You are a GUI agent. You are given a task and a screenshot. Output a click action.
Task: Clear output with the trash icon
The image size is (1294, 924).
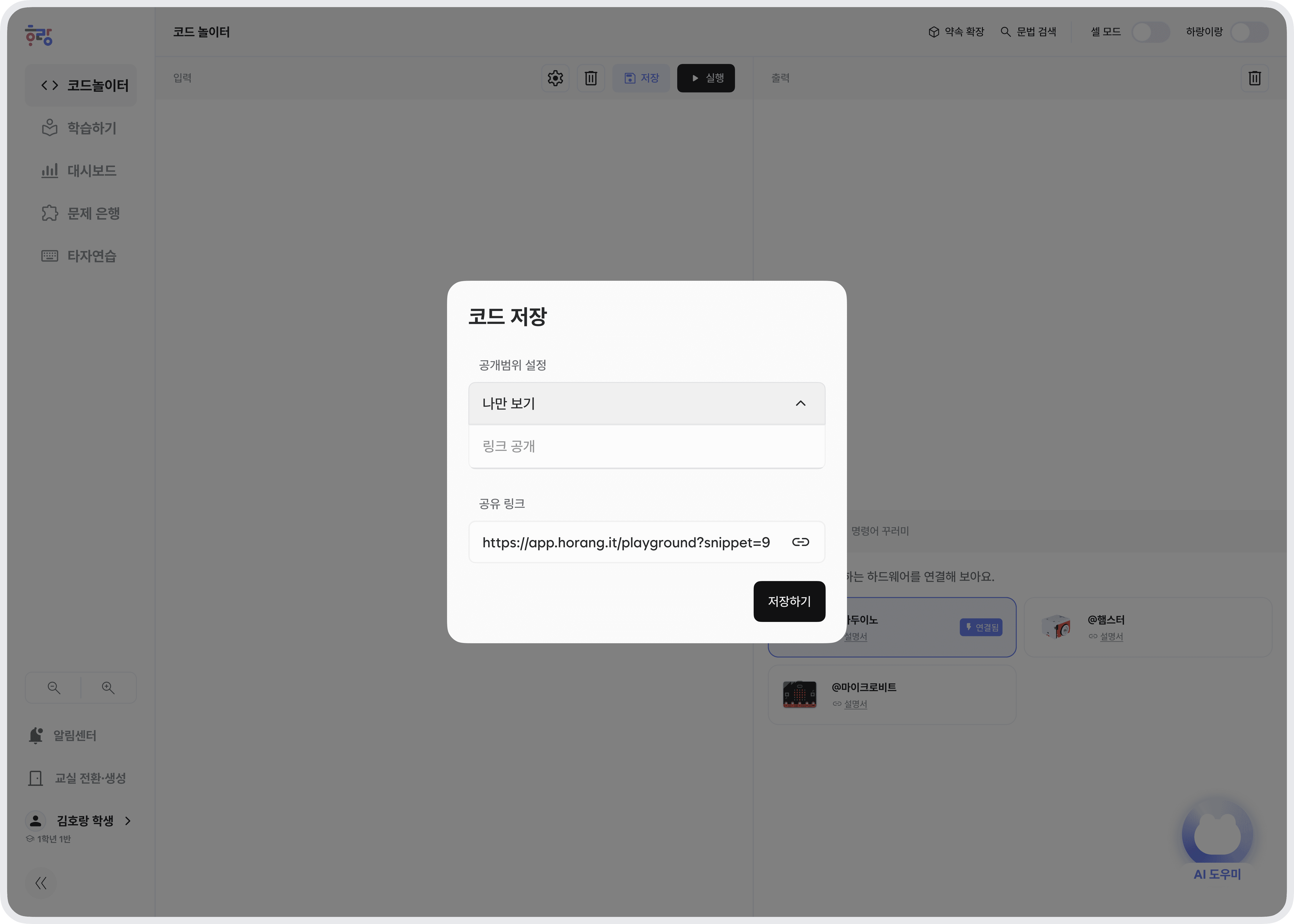coord(1254,78)
